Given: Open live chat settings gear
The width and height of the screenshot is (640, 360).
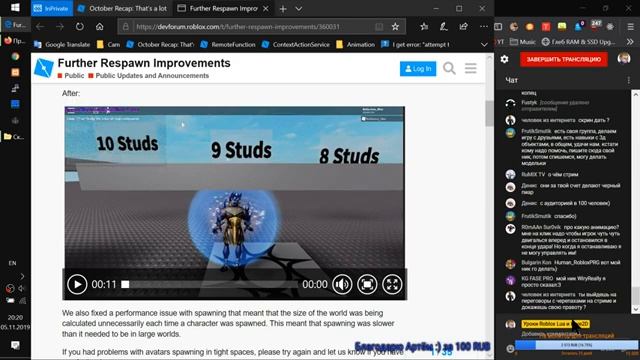Looking at the screenshot, I should pyautogui.click(x=504, y=59).
